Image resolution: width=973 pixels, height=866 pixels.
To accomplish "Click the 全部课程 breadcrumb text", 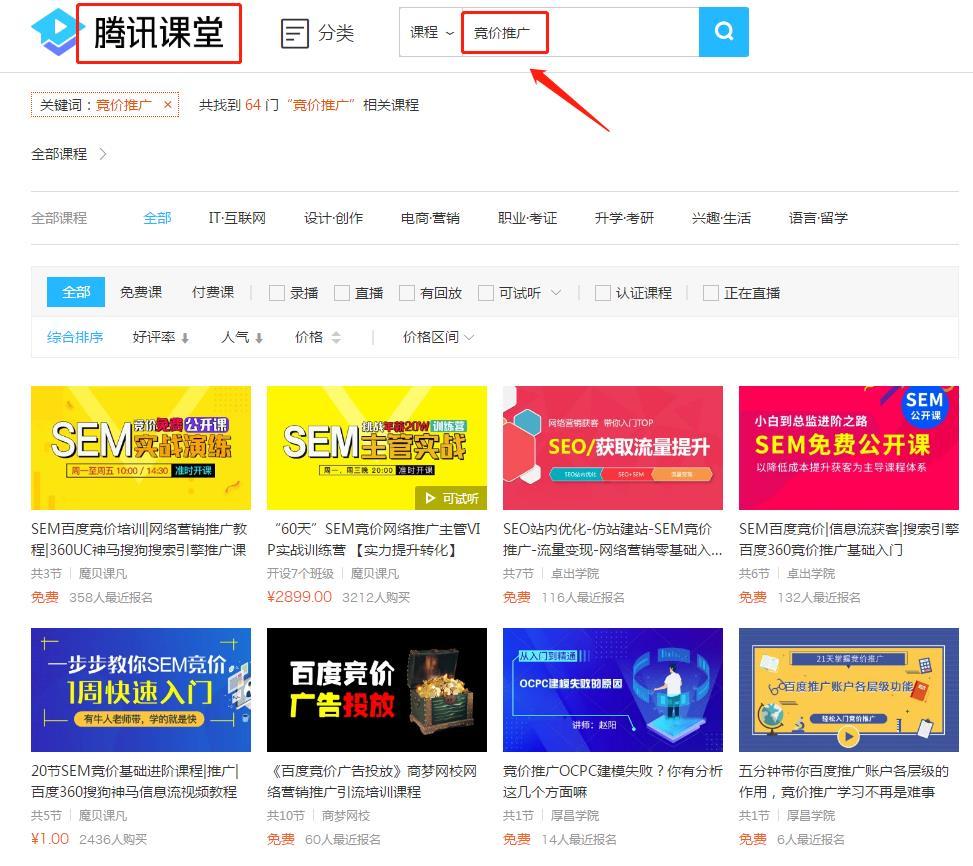I will tap(59, 154).
